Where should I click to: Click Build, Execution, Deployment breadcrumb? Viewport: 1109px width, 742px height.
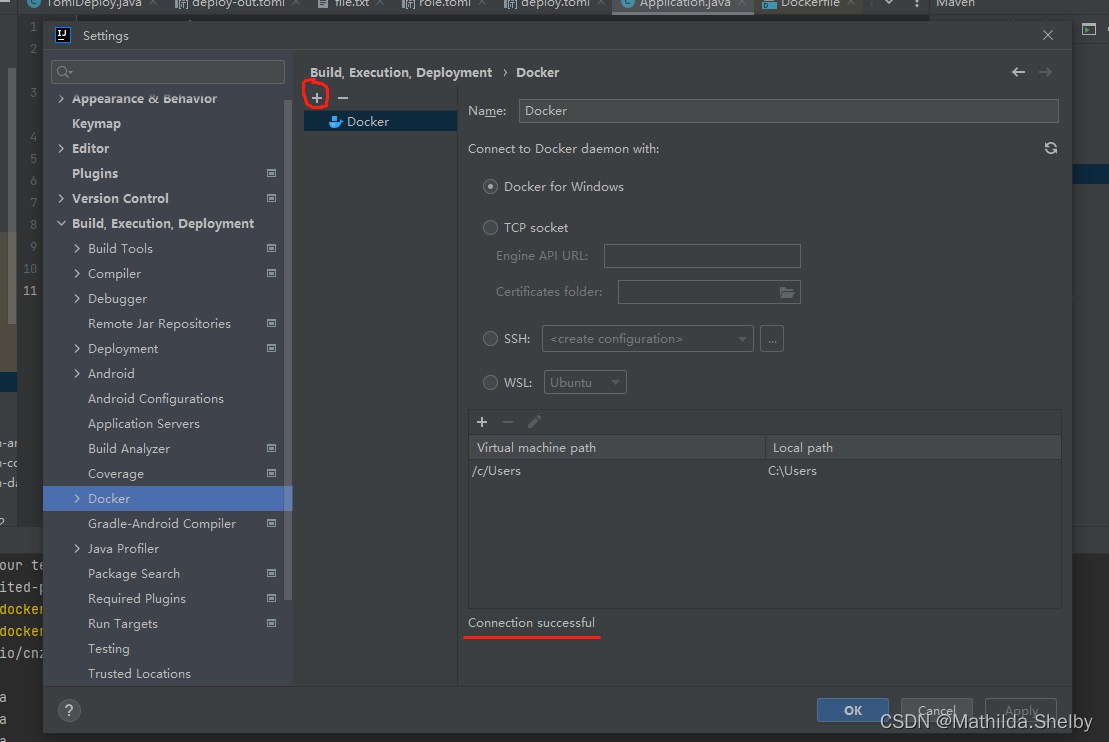(400, 72)
